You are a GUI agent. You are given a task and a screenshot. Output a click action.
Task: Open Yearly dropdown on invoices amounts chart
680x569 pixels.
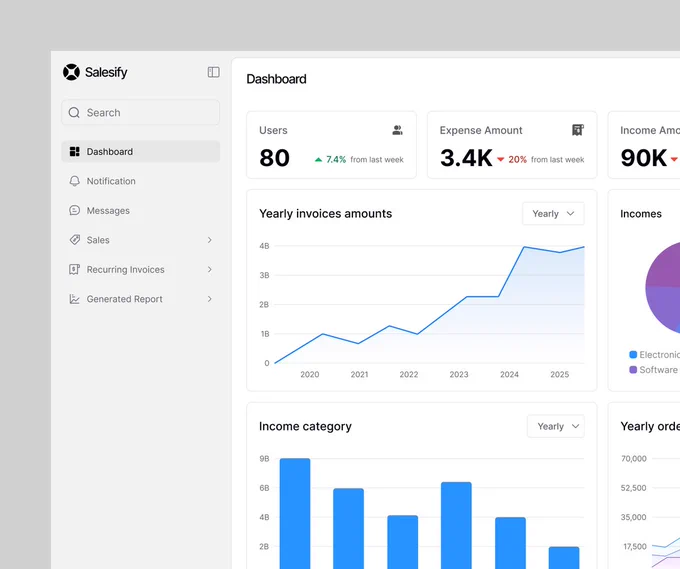(x=553, y=213)
